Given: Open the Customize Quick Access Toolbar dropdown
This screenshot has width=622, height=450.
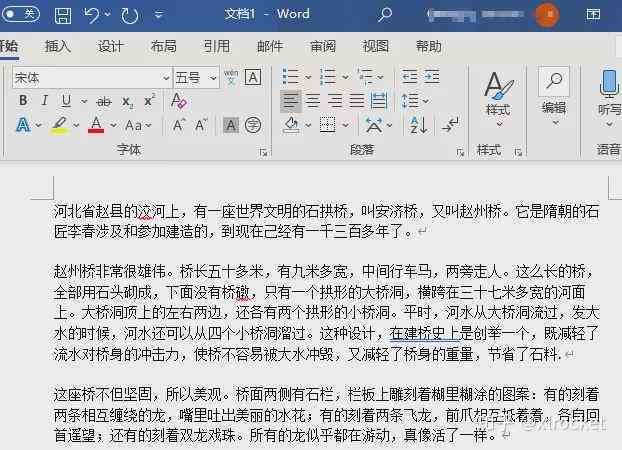Looking at the screenshot, I should pos(159,15).
